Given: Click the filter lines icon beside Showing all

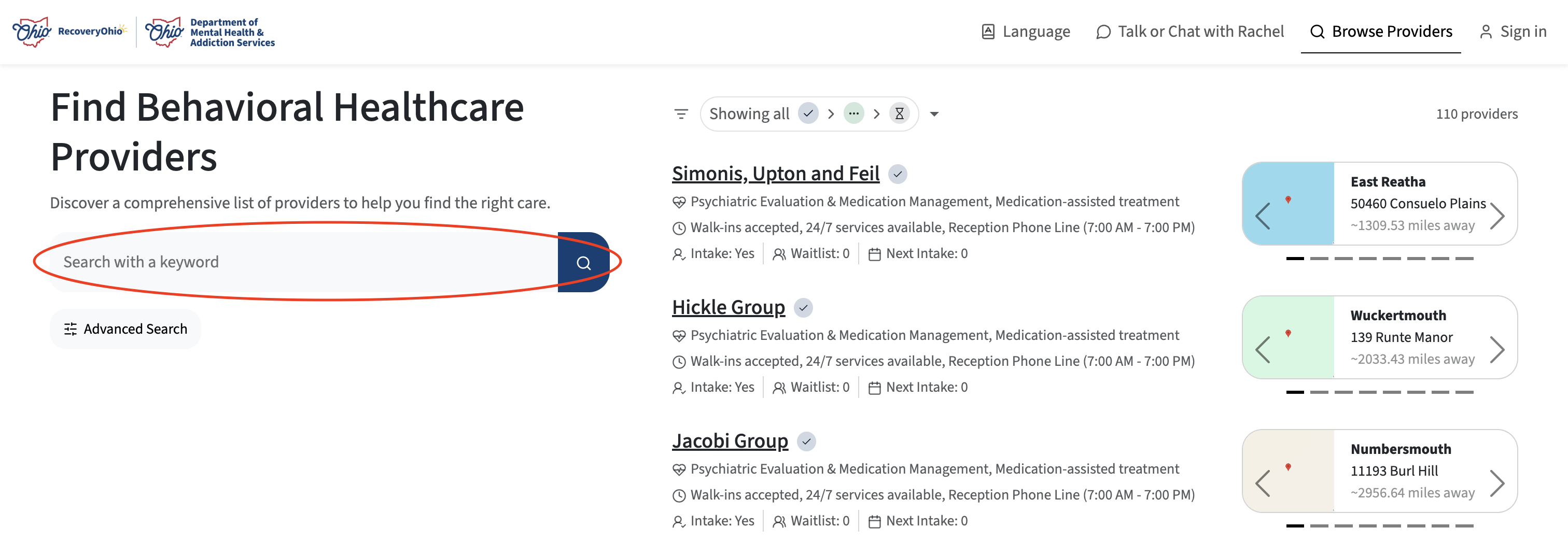Looking at the screenshot, I should click(680, 114).
